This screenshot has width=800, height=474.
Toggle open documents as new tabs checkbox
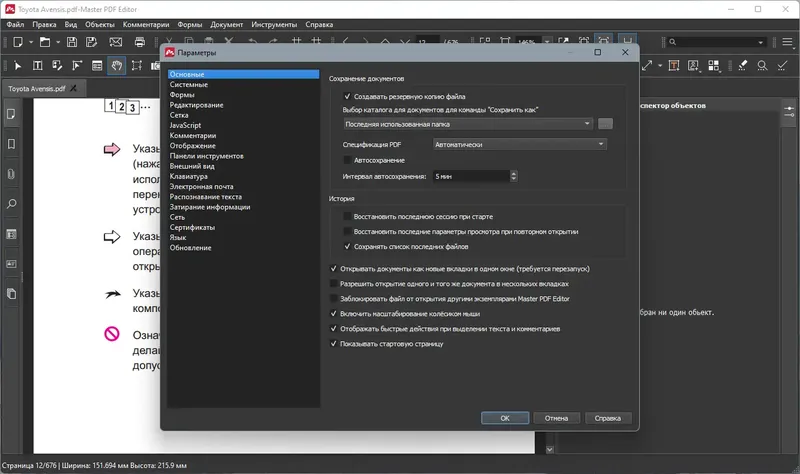(x=334, y=268)
